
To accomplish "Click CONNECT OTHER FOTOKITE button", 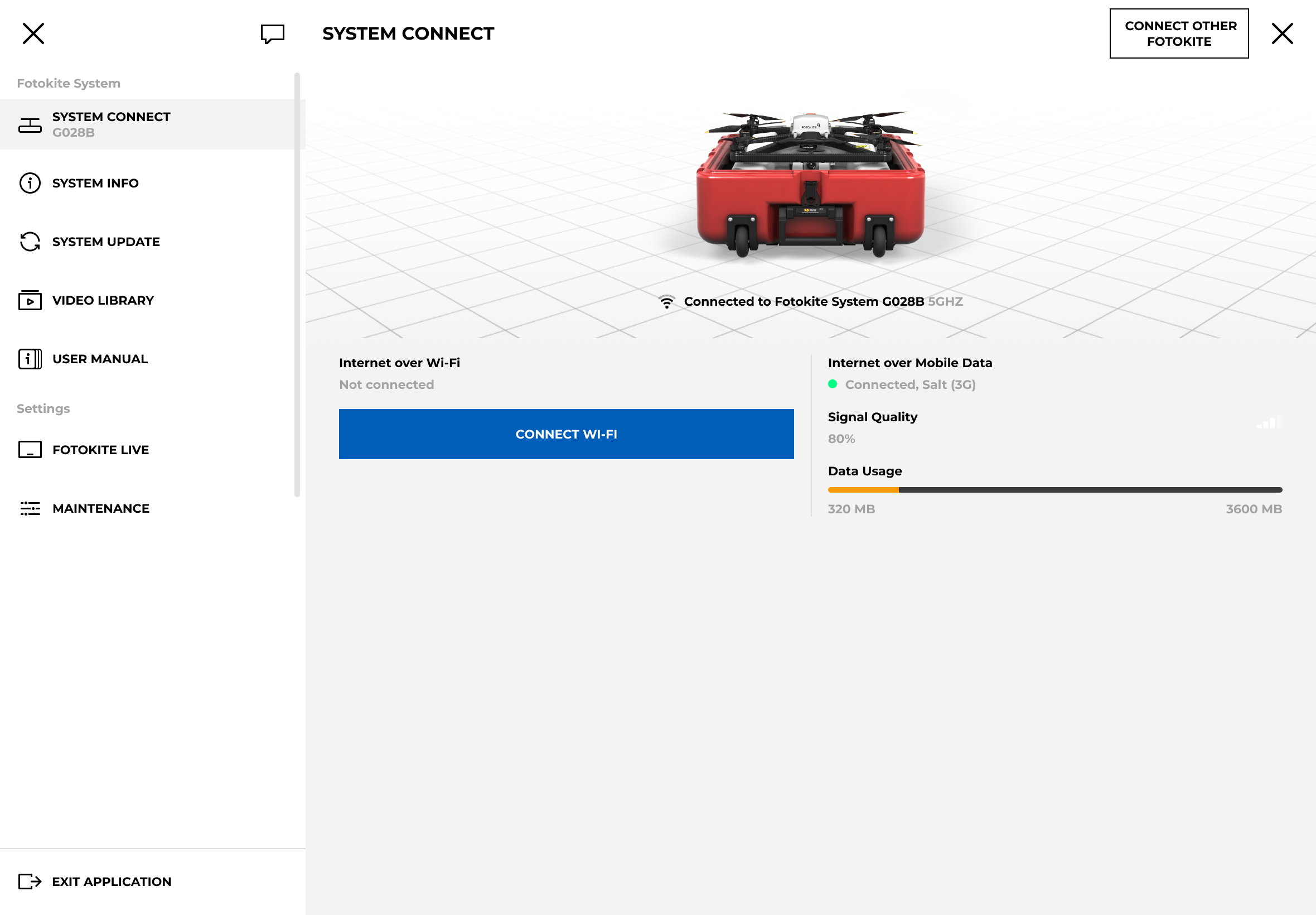I will click(x=1179, y=33).
